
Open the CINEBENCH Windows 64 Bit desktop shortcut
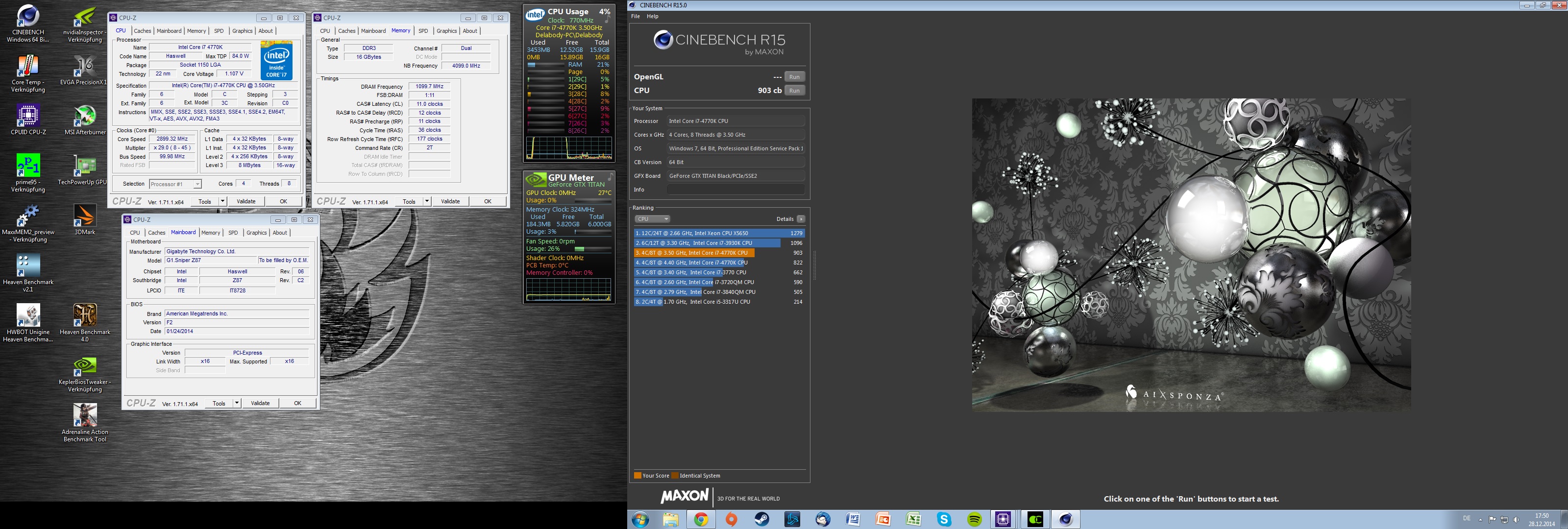[x=28, y=24]
